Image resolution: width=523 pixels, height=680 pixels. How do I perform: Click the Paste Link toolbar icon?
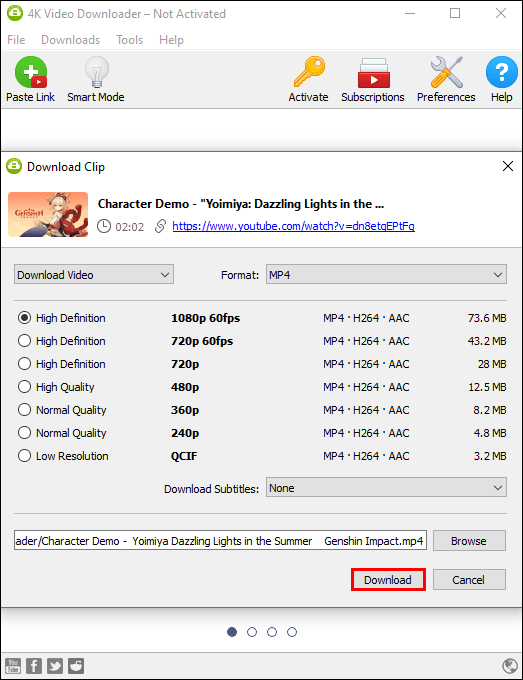pyautogui.click(x=31, y=72)
